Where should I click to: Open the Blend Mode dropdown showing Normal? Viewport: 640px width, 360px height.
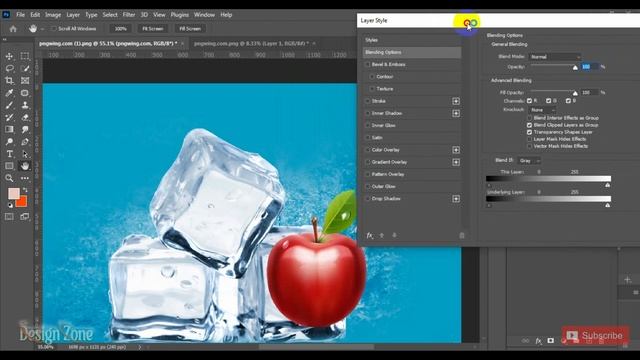pos(555,57)
